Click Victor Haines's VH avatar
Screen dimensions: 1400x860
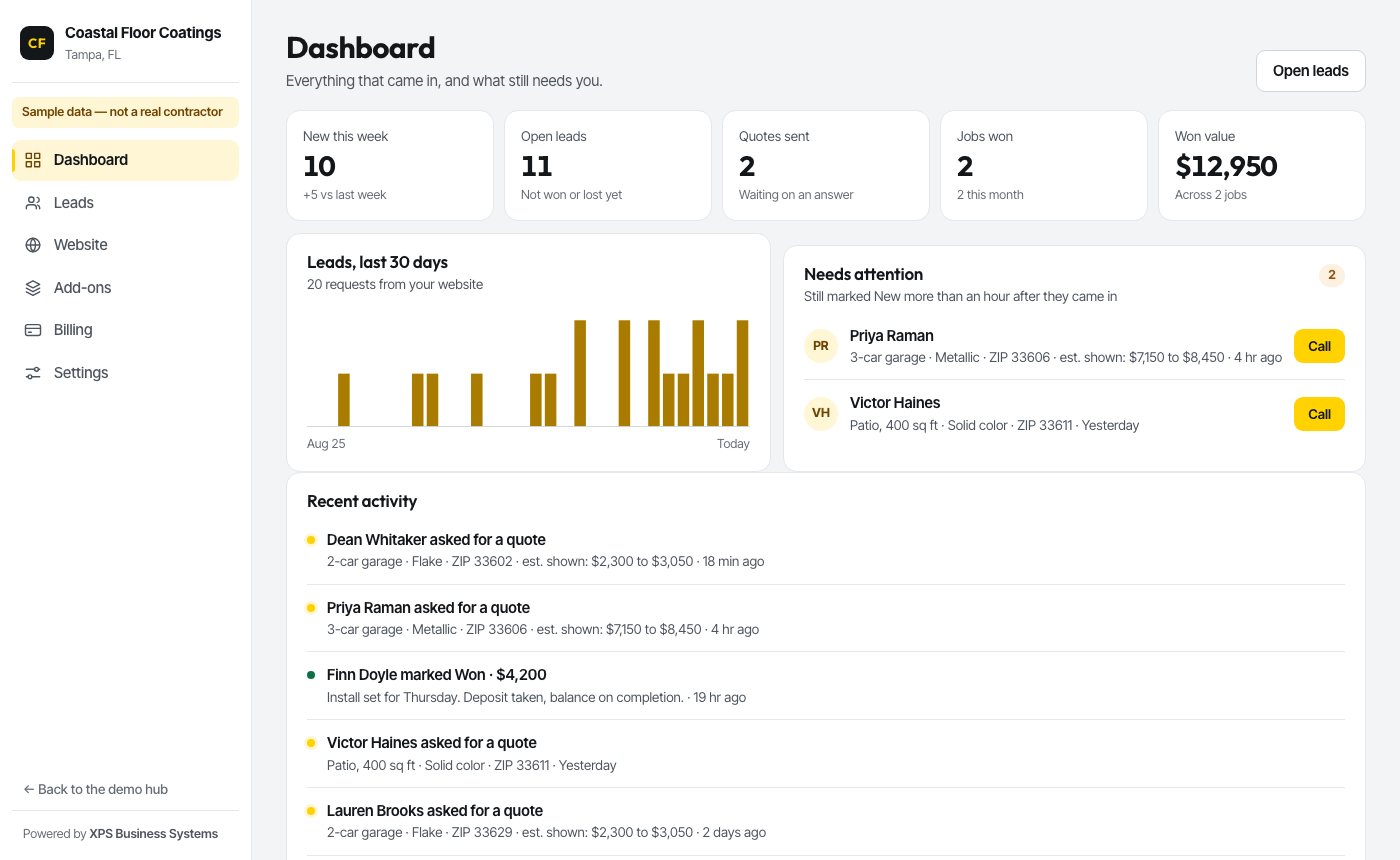821,413
